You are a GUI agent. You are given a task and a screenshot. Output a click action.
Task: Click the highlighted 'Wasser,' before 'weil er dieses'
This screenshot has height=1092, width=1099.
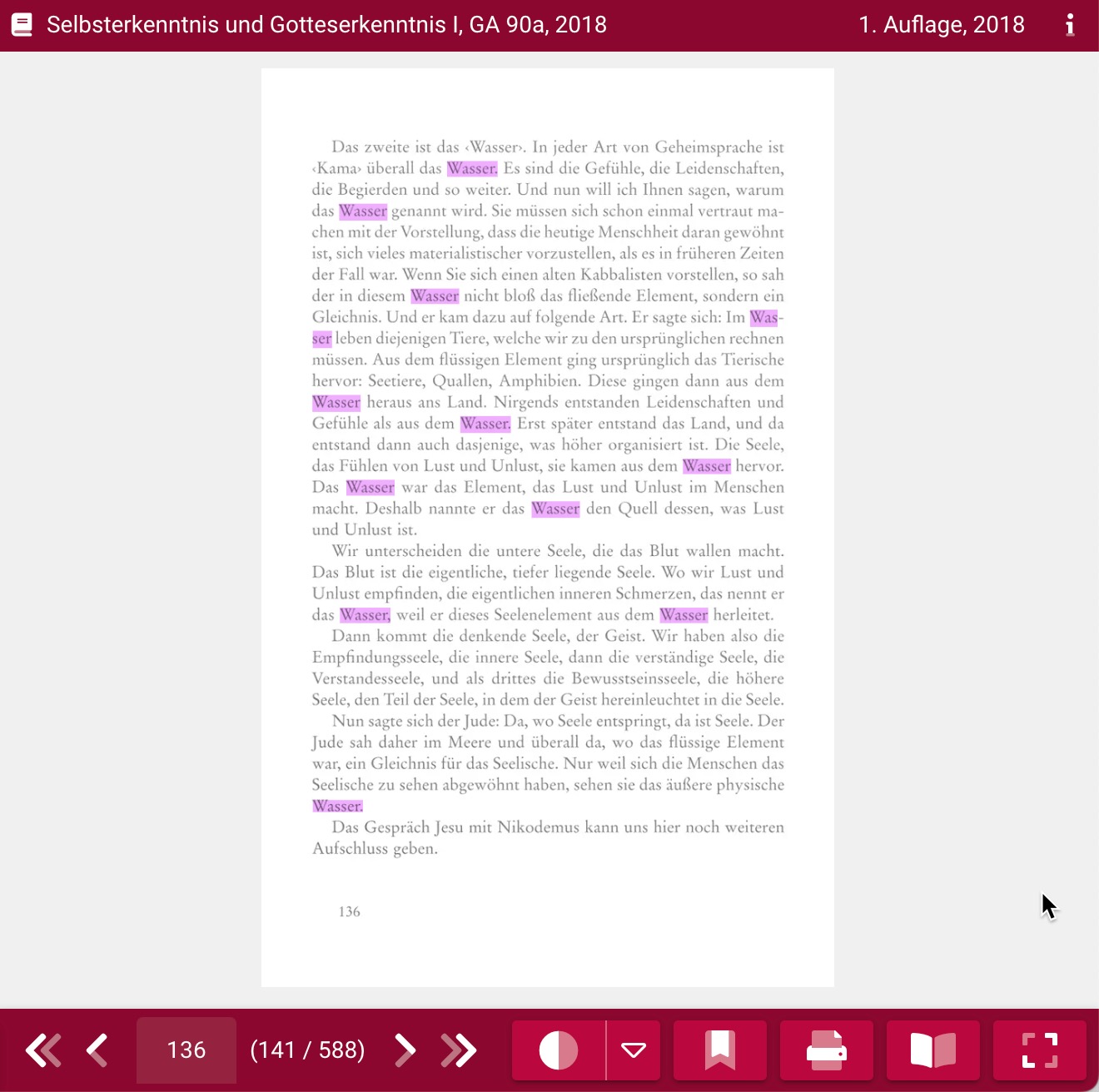point(365,615)
